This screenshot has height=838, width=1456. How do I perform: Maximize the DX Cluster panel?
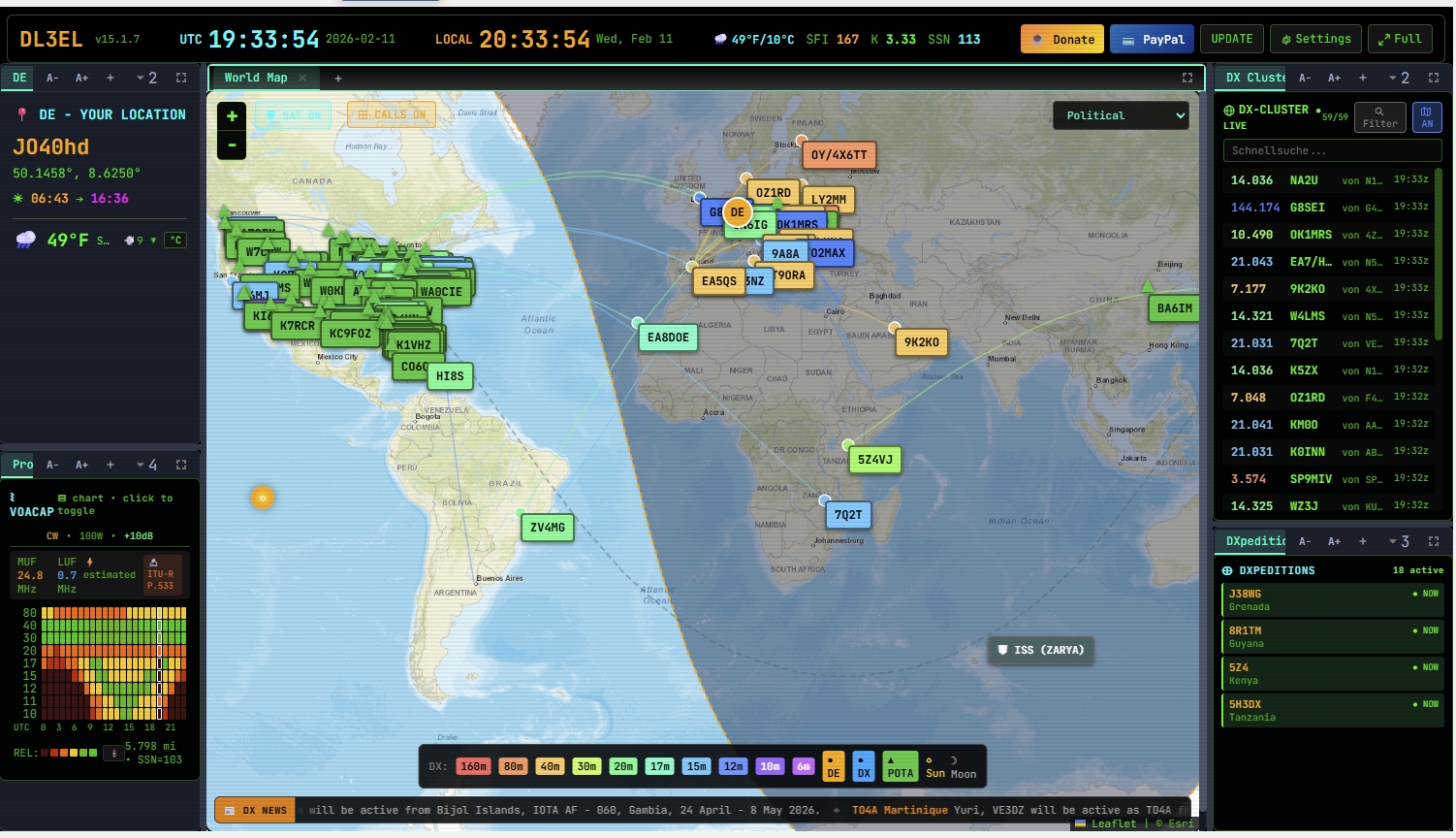[1434, 78]
